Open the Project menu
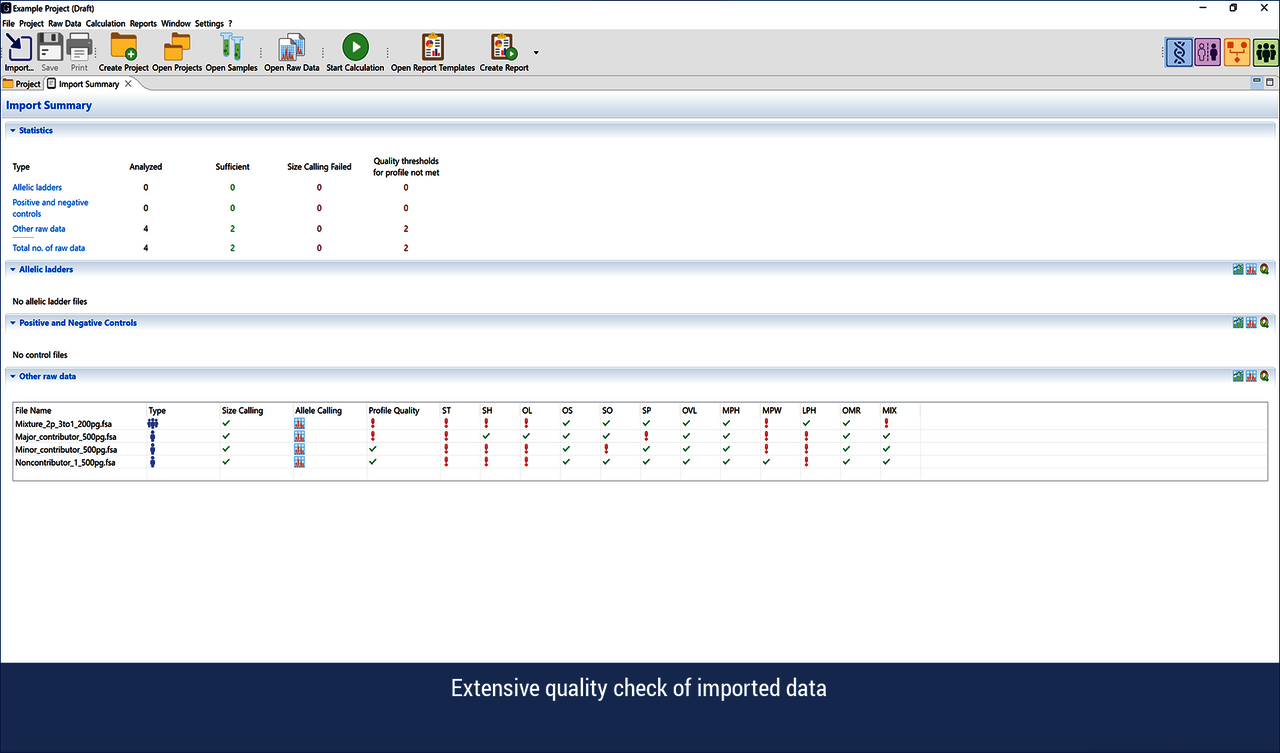 (x=31, y=23)
